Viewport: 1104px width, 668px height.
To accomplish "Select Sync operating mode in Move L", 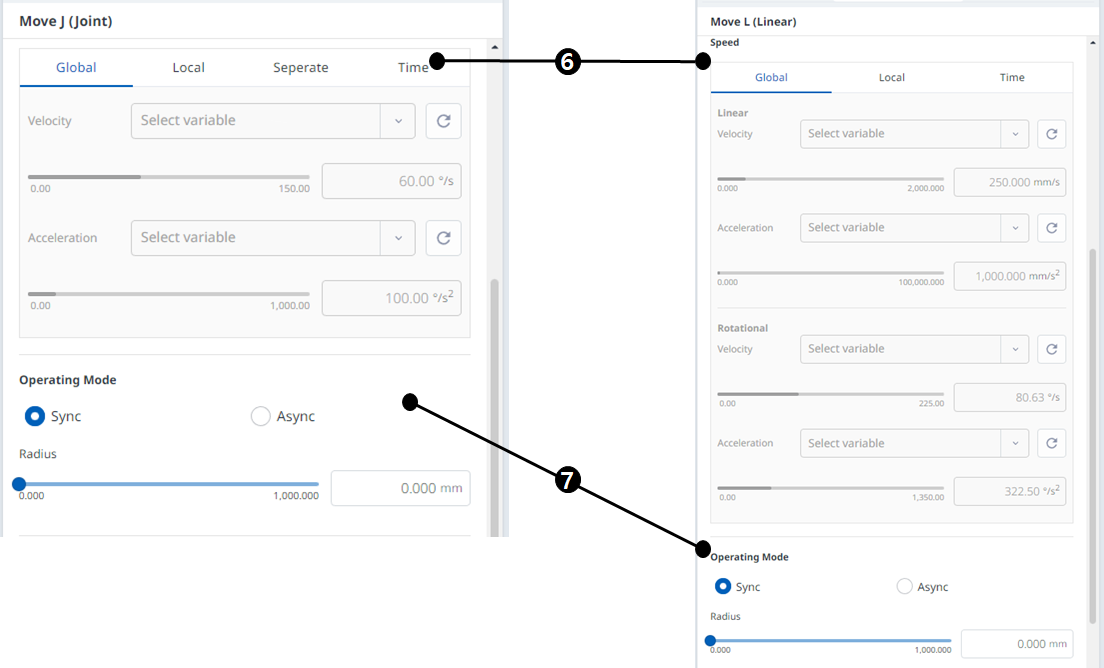I will coord(723,587).
